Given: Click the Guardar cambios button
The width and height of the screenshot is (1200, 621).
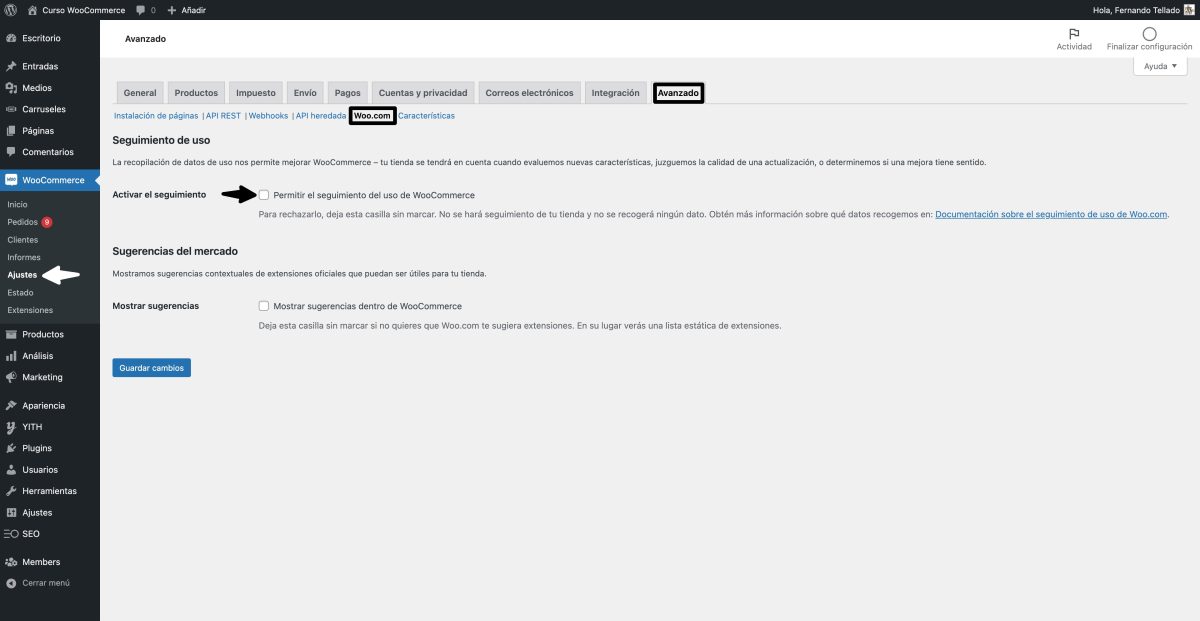Looking at the screenshot, I should click(151, 367).
